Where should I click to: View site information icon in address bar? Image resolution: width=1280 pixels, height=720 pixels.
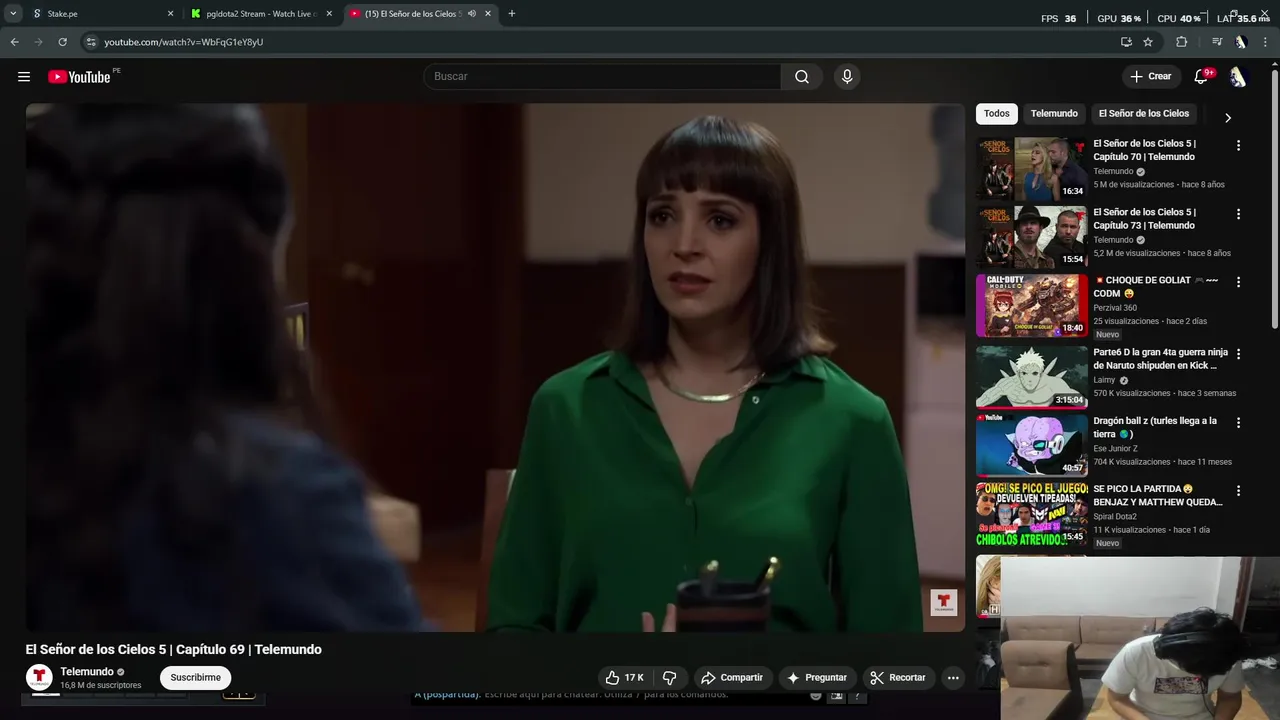point(91,42)
